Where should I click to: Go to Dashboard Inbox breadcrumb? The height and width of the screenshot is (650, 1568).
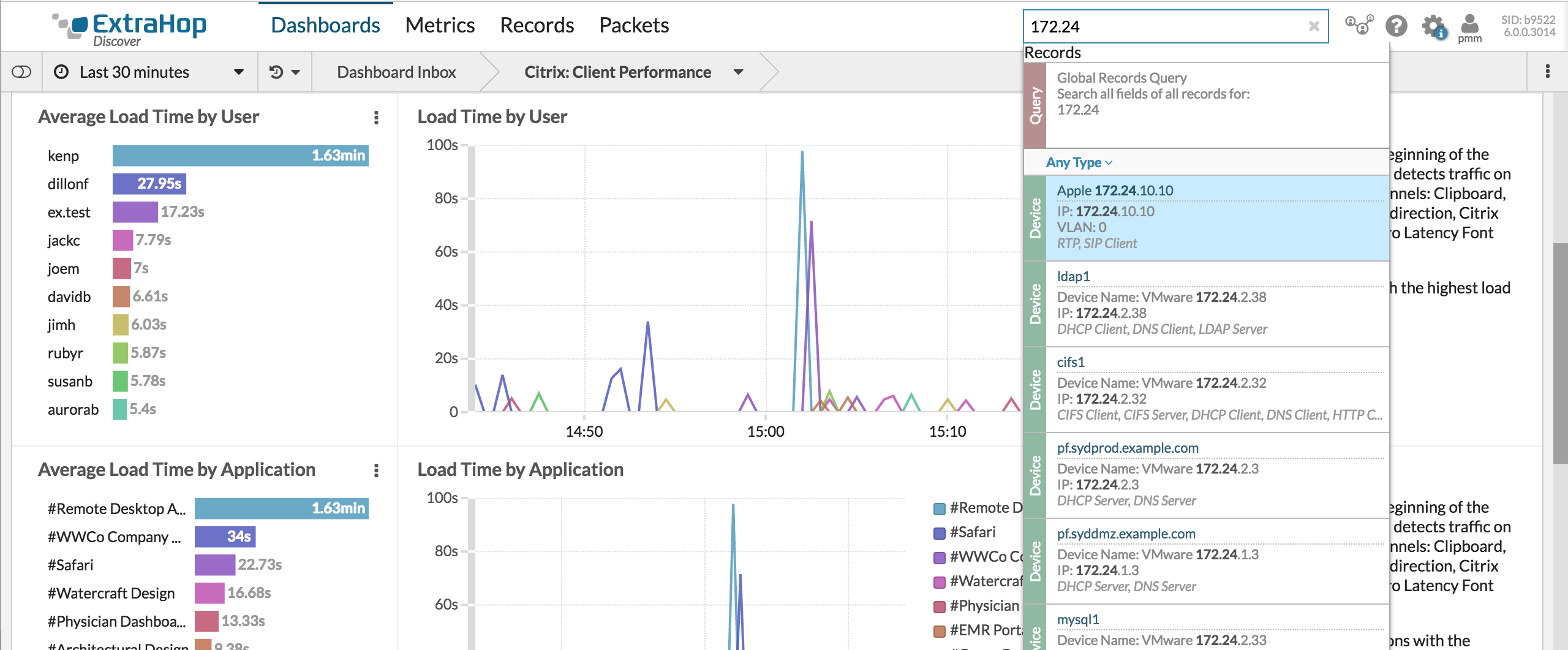click(396, 72)
